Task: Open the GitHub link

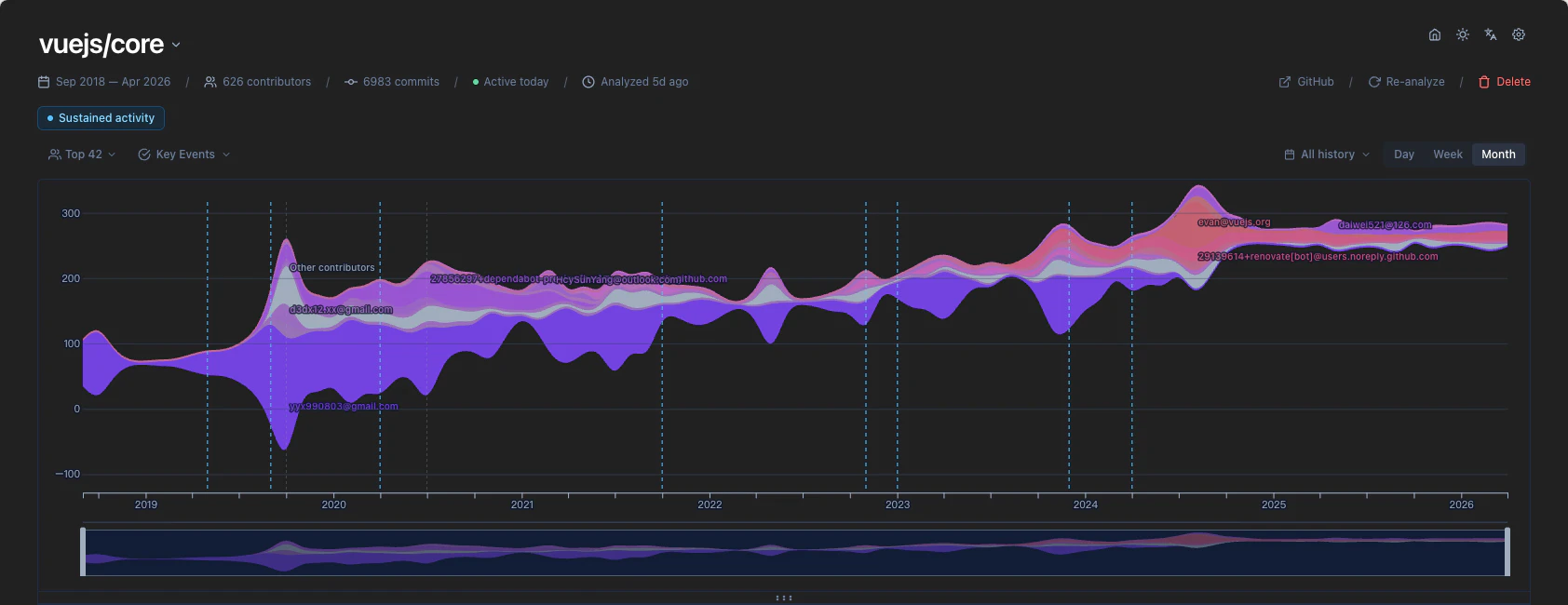Action: pos(1306,82)
